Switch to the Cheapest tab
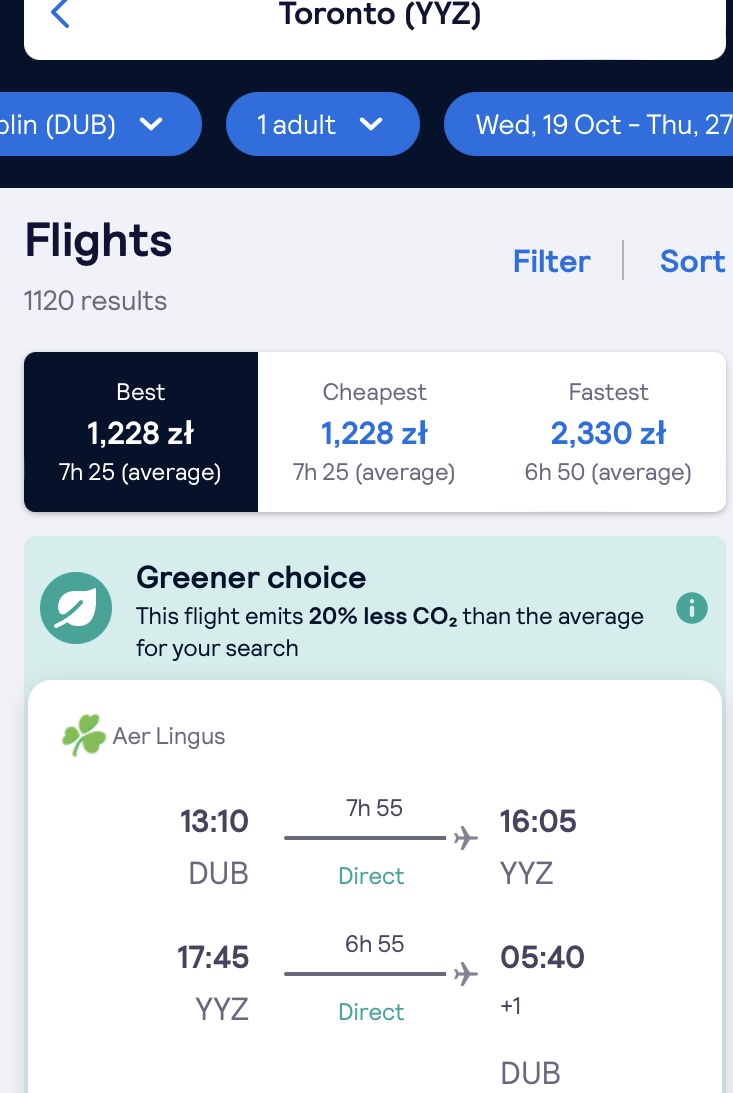 (374, 432)
